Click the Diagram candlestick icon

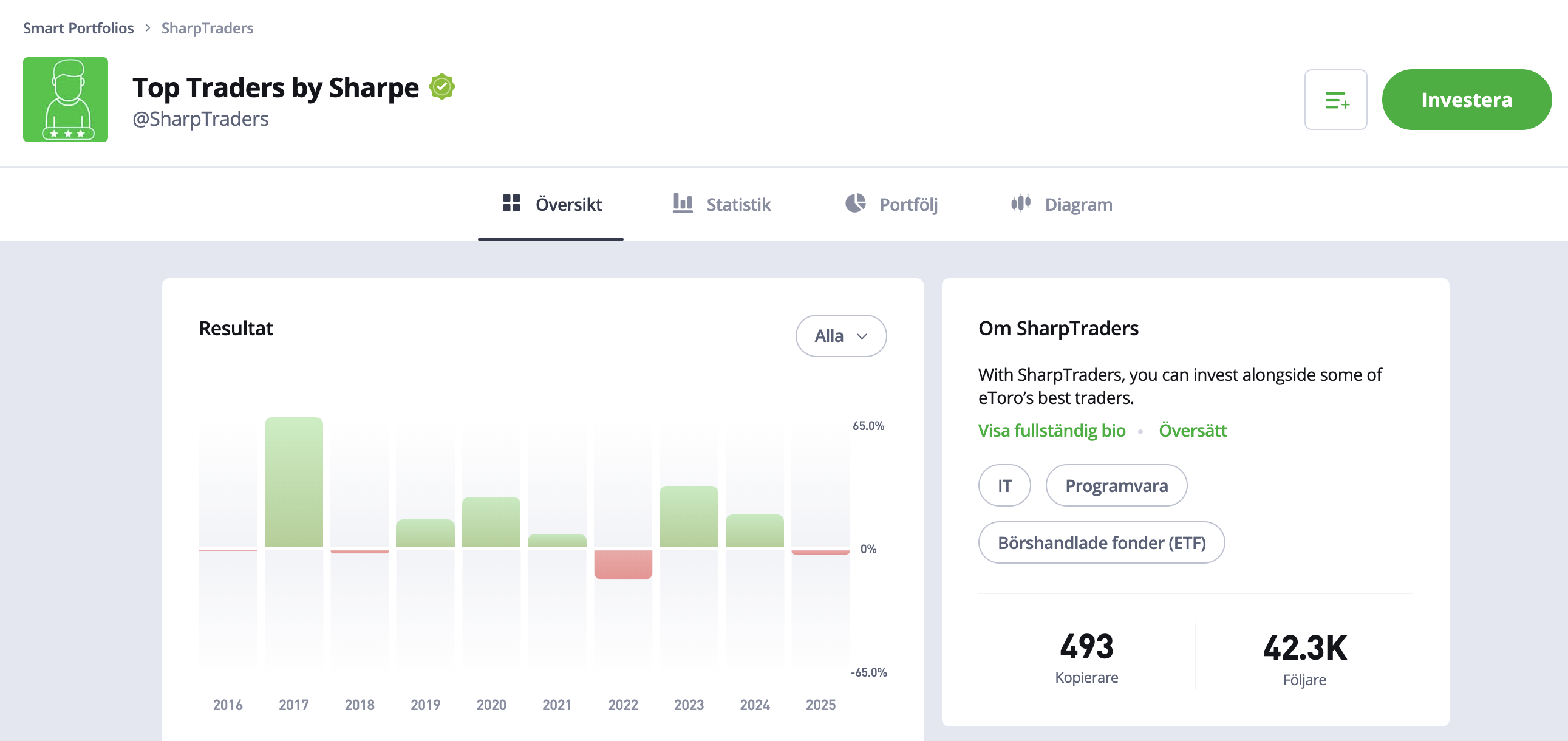(1020, 203)
